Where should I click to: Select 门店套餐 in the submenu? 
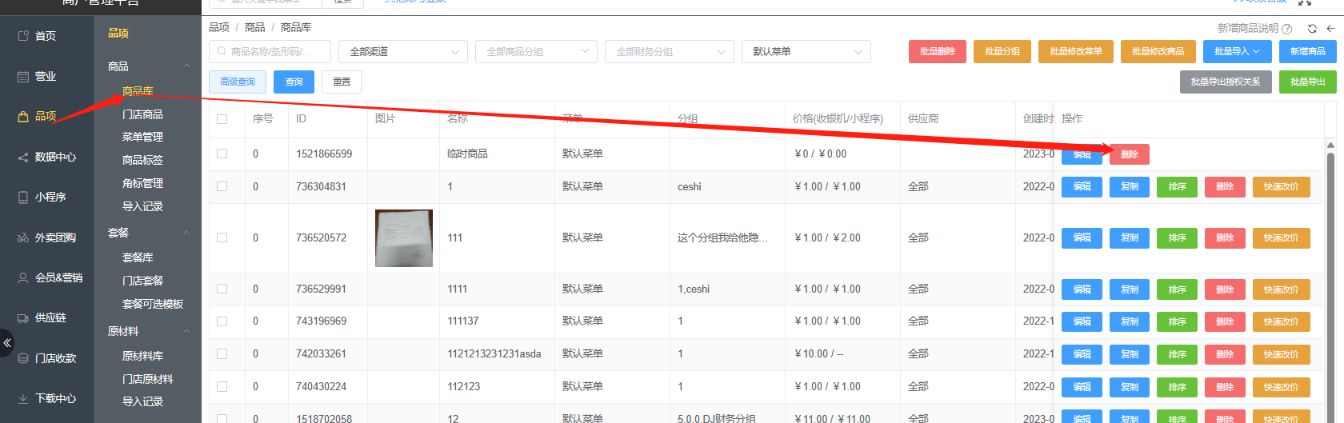pos(143,280)
